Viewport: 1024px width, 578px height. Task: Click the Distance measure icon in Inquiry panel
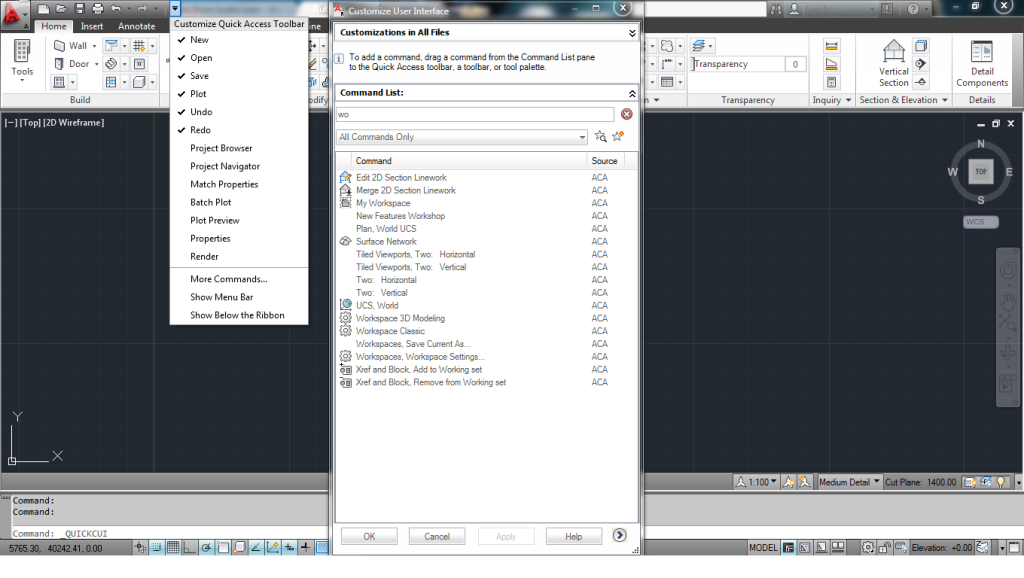pyautogui.click(x=831, y=46)
